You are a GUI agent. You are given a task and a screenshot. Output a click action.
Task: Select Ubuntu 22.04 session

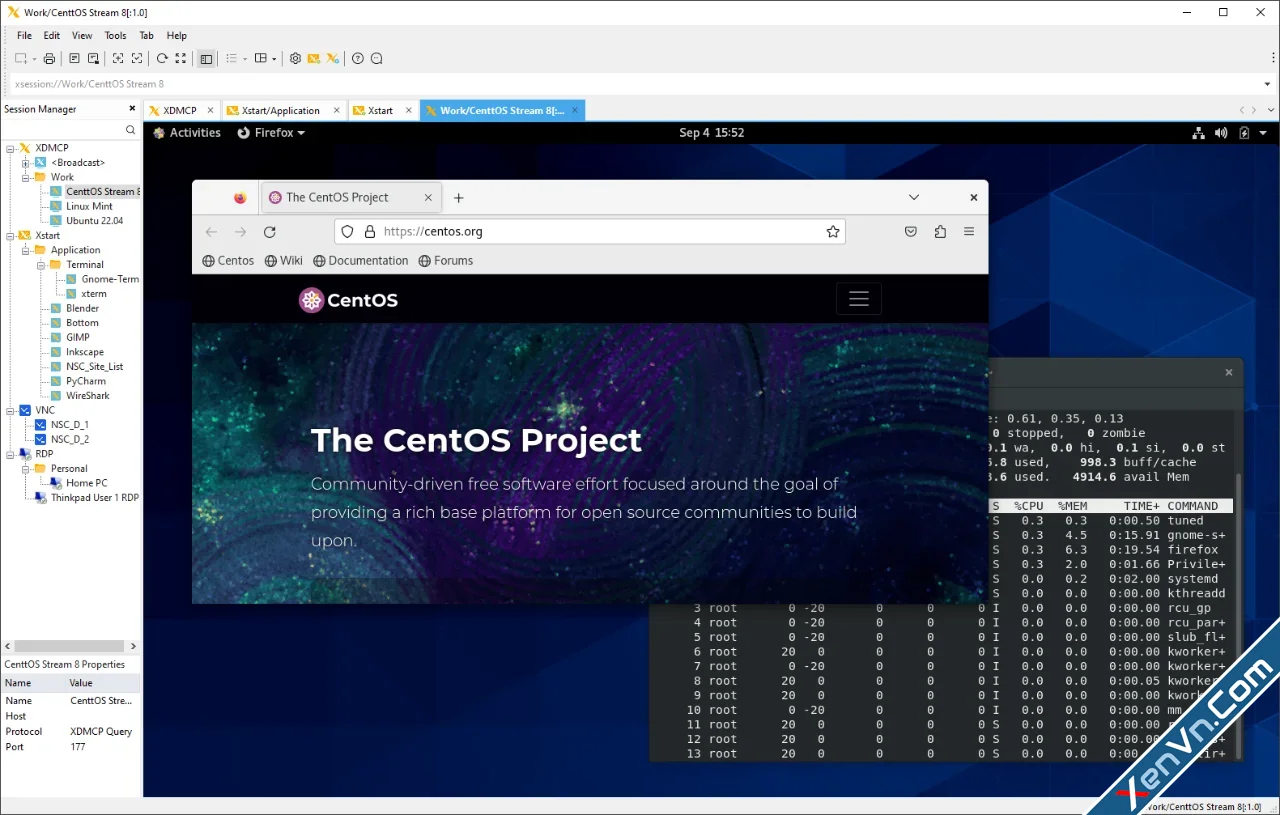(94, 220)
